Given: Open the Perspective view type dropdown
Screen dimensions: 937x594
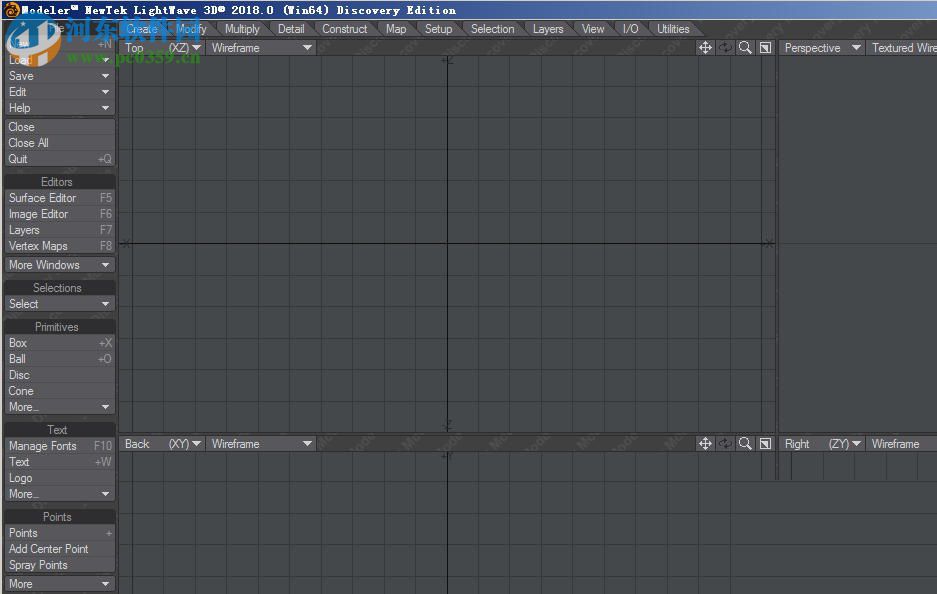Looking at the screenshot, I should tap(822, 48).
